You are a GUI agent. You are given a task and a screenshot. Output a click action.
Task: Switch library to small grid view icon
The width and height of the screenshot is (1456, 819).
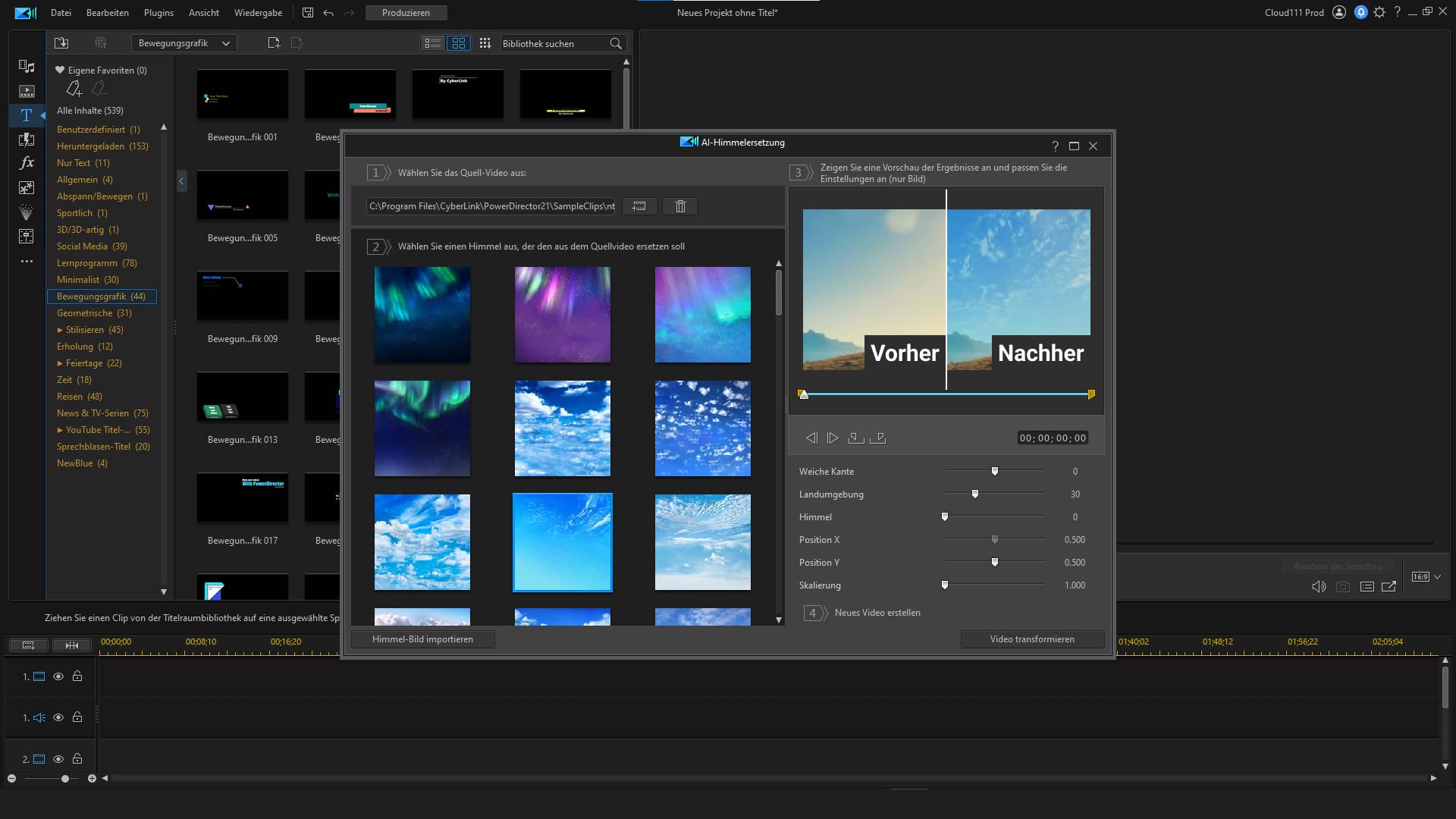(485, 43)
